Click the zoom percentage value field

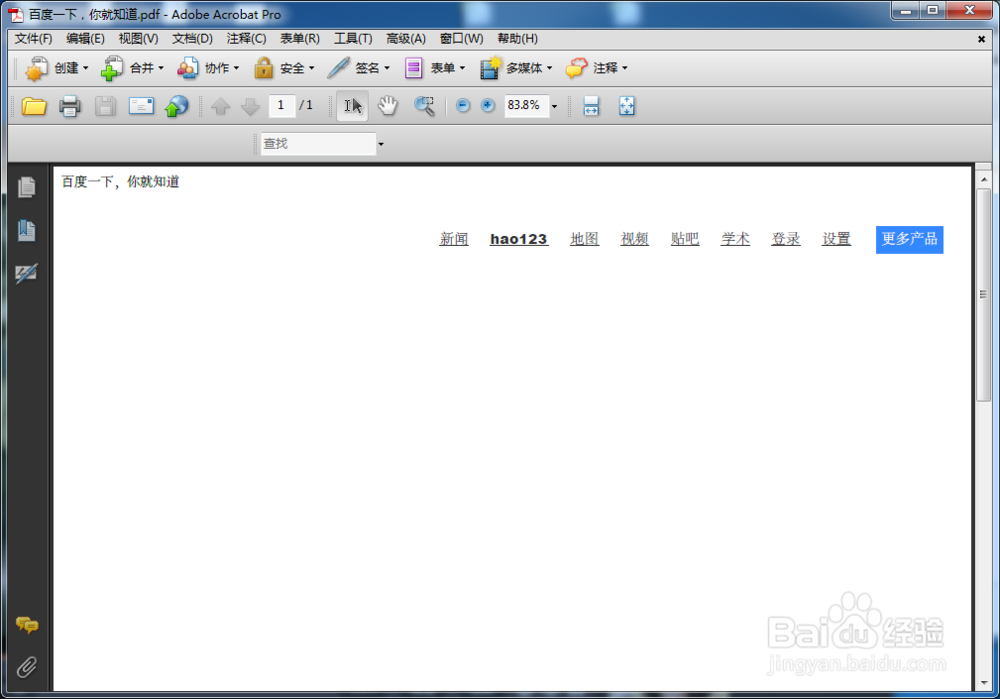pos(526,106)
